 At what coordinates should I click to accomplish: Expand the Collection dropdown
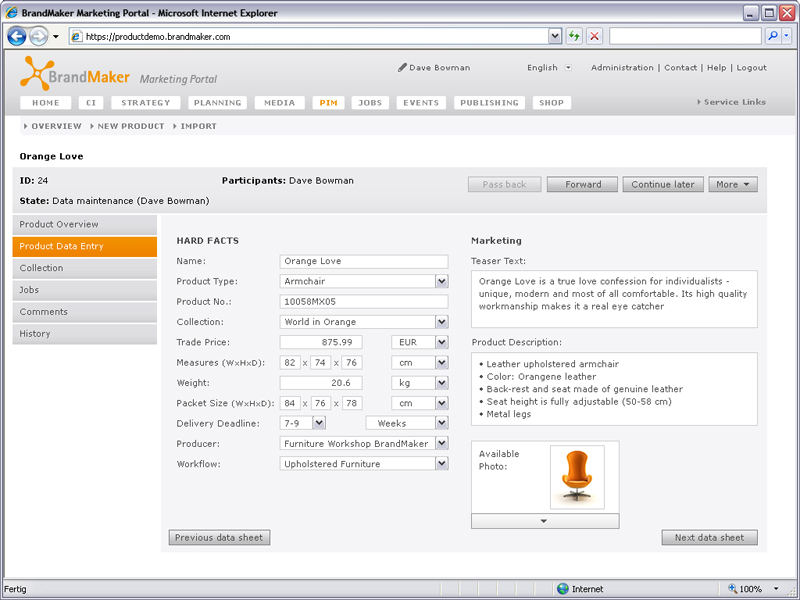442,322
